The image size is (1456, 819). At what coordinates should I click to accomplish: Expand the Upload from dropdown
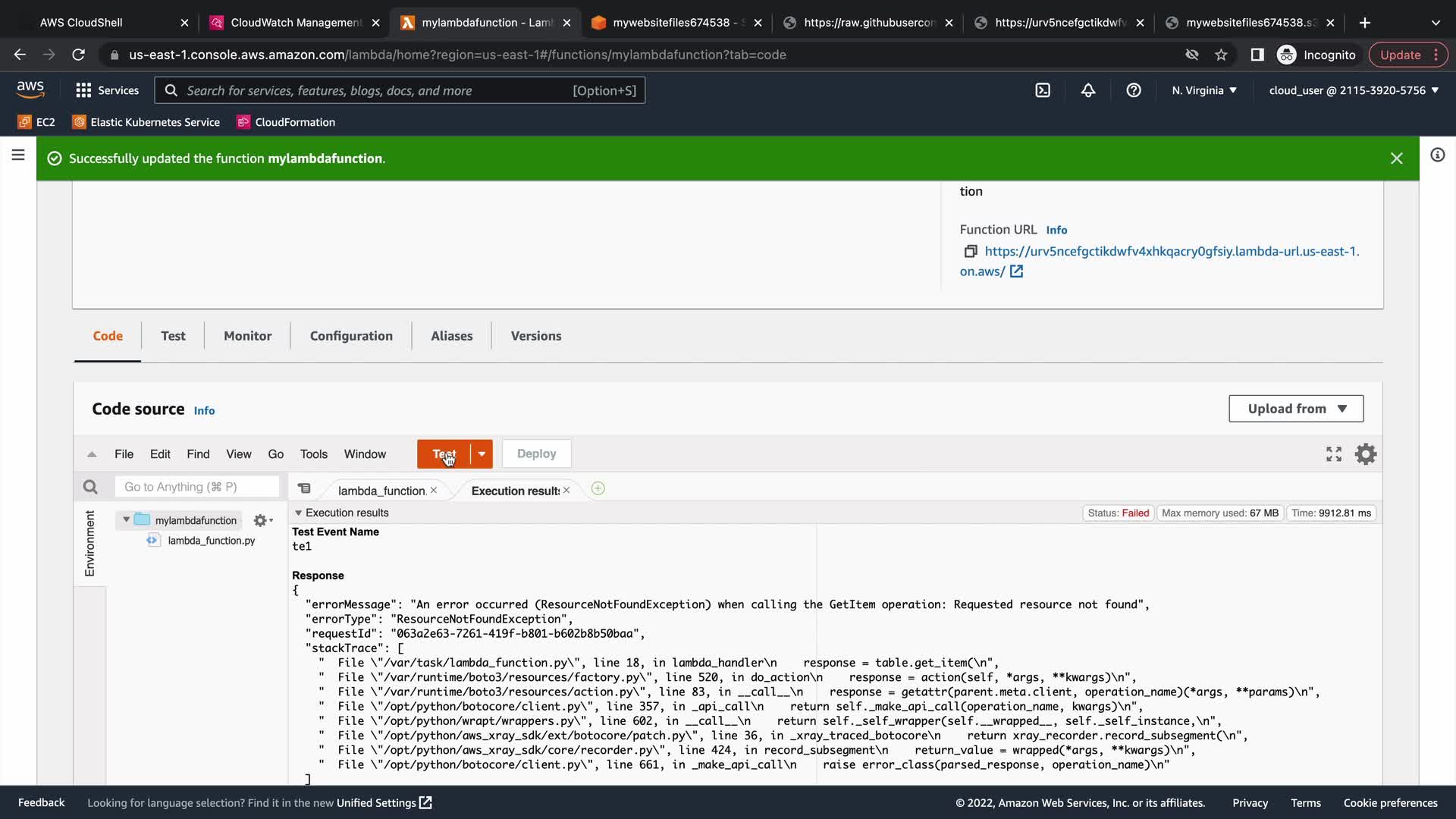coord(1296,409)
